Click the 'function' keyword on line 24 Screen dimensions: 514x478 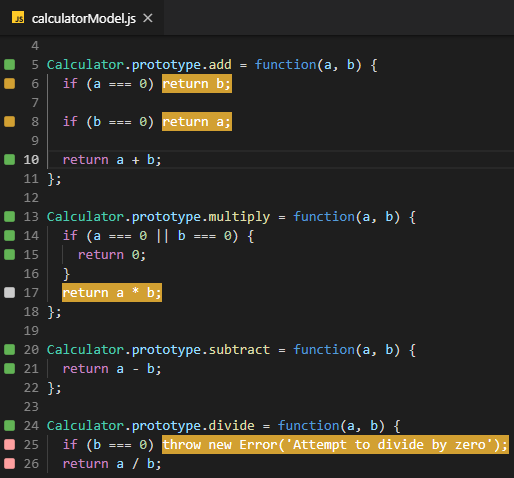coord(309,426)
